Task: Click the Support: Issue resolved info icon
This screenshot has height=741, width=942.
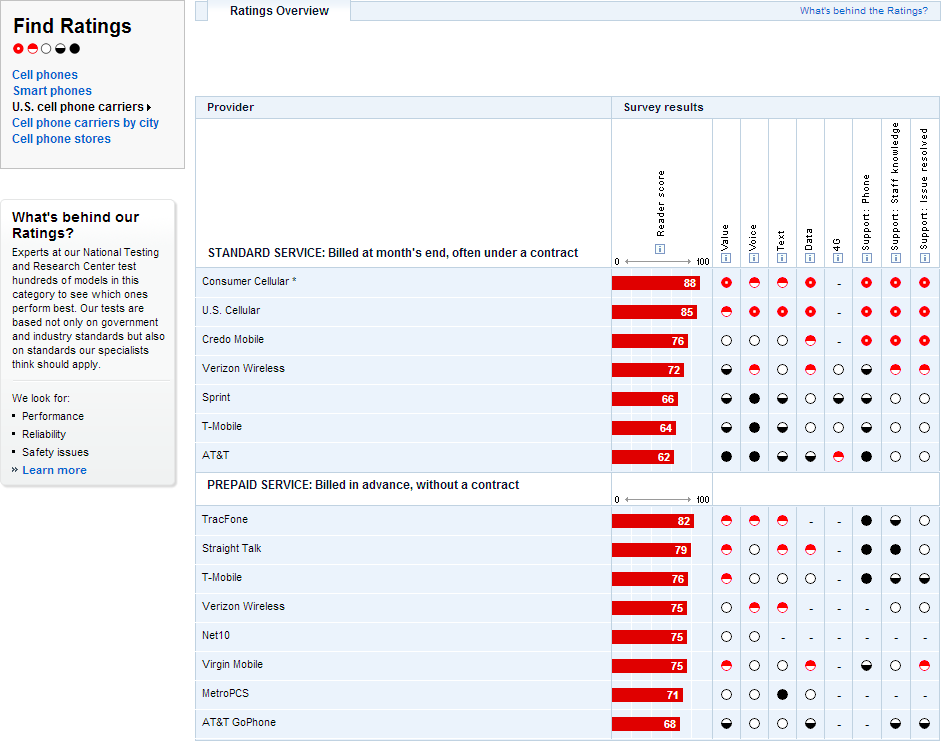Action: 924,258
